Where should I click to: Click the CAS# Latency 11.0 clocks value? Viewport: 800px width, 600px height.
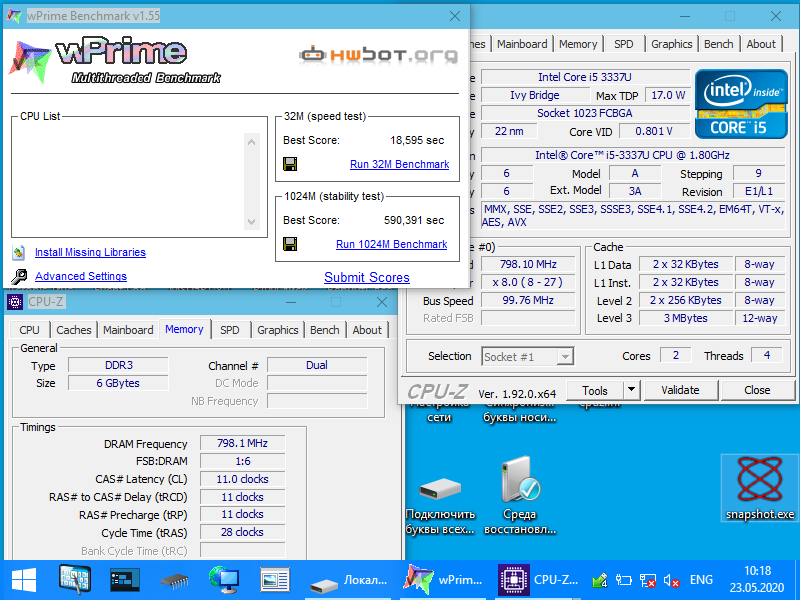(242, 479)
